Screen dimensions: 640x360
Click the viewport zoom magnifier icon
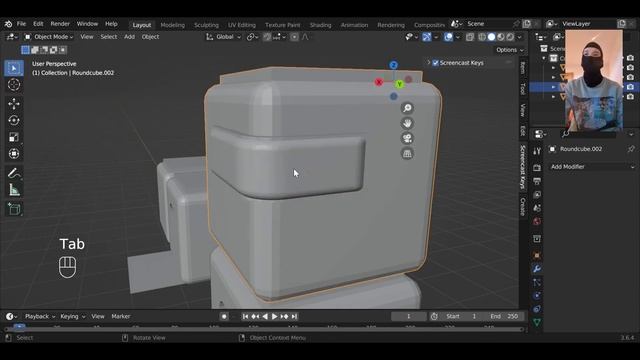407,108
